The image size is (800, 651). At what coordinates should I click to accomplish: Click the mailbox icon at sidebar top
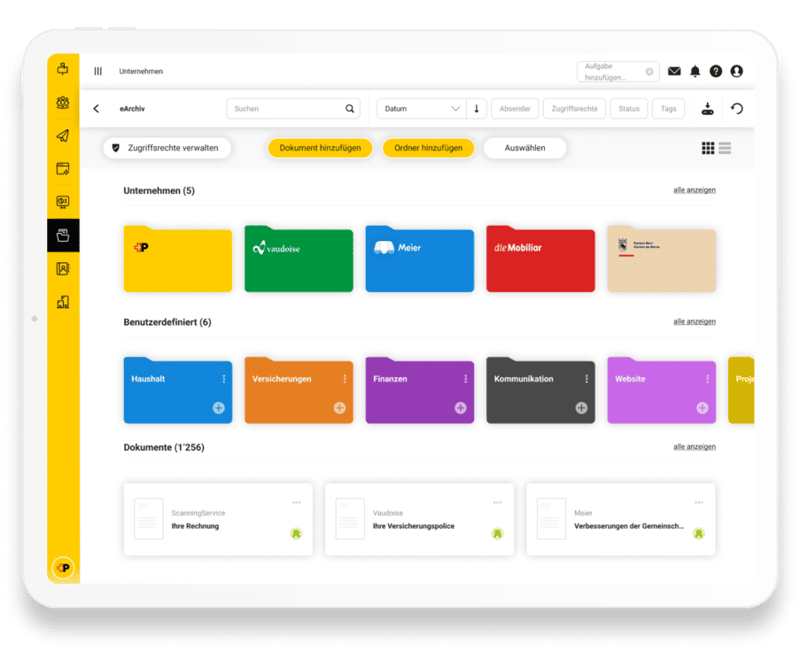[x=63, y=70]
